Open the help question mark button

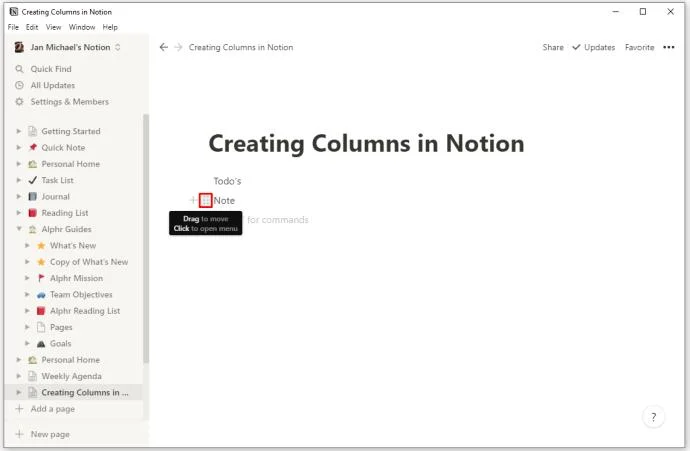click(x=653, y=417)
